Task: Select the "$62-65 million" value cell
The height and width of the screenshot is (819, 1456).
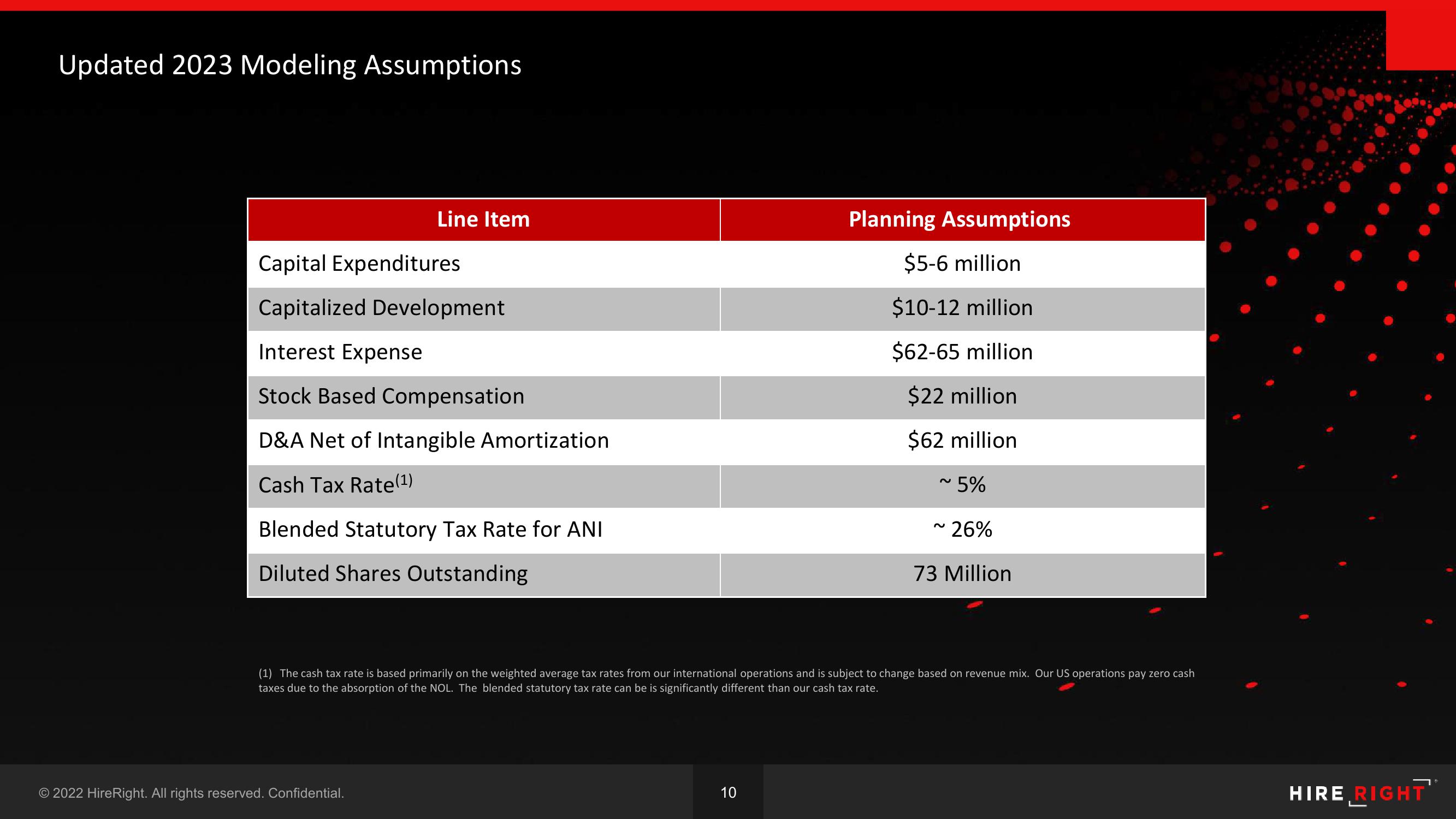Action: point(962,353)
